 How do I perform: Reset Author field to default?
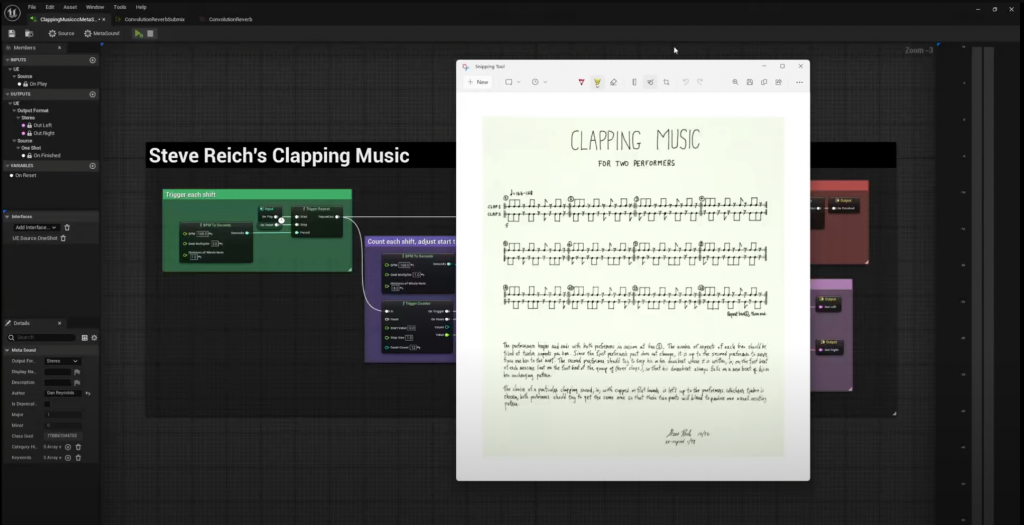[x=88, y=393]
